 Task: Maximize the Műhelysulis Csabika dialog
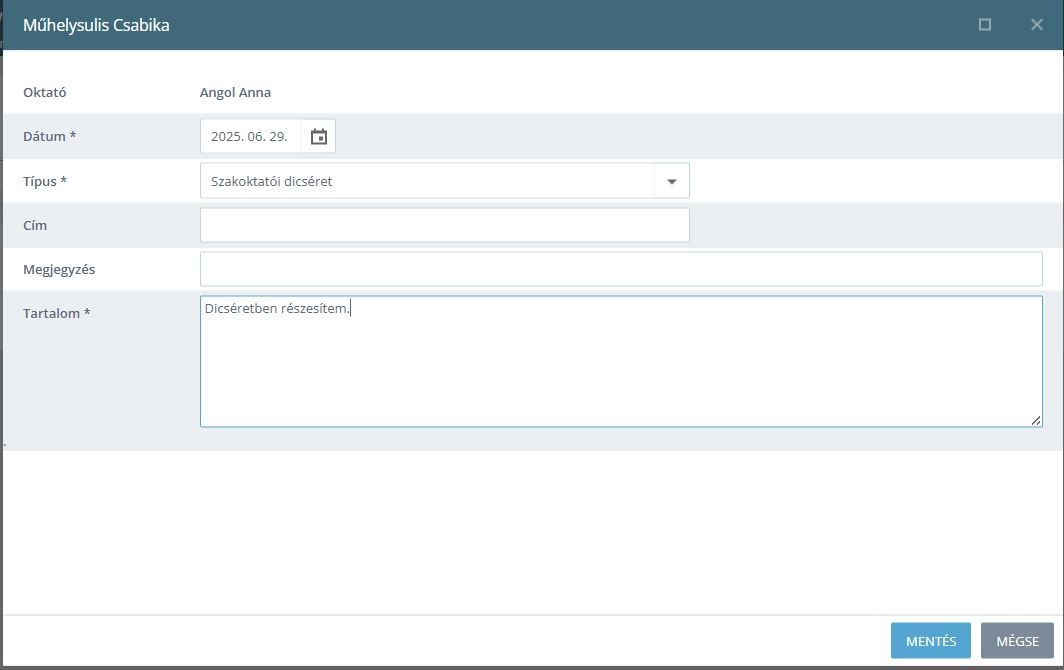coord(985,24)
